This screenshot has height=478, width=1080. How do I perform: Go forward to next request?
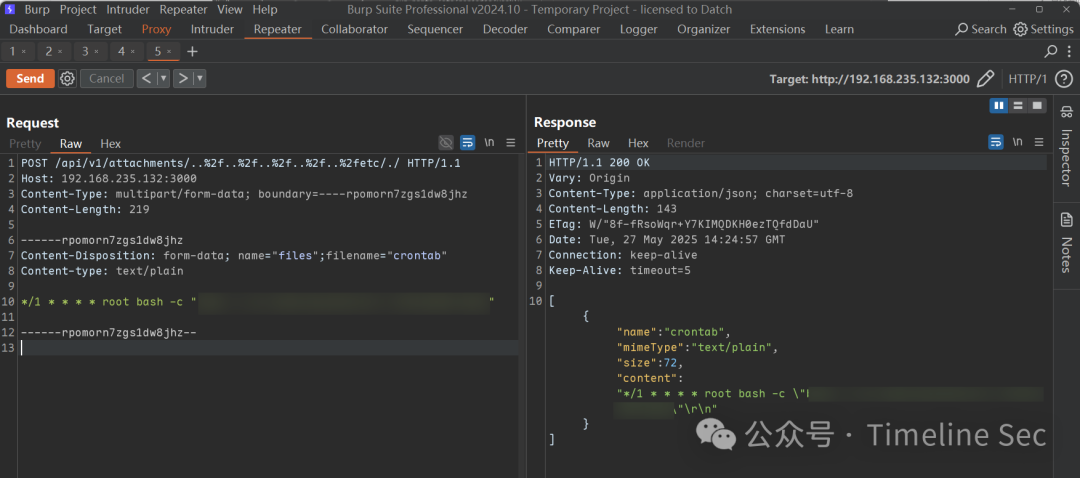pos(183,79)
